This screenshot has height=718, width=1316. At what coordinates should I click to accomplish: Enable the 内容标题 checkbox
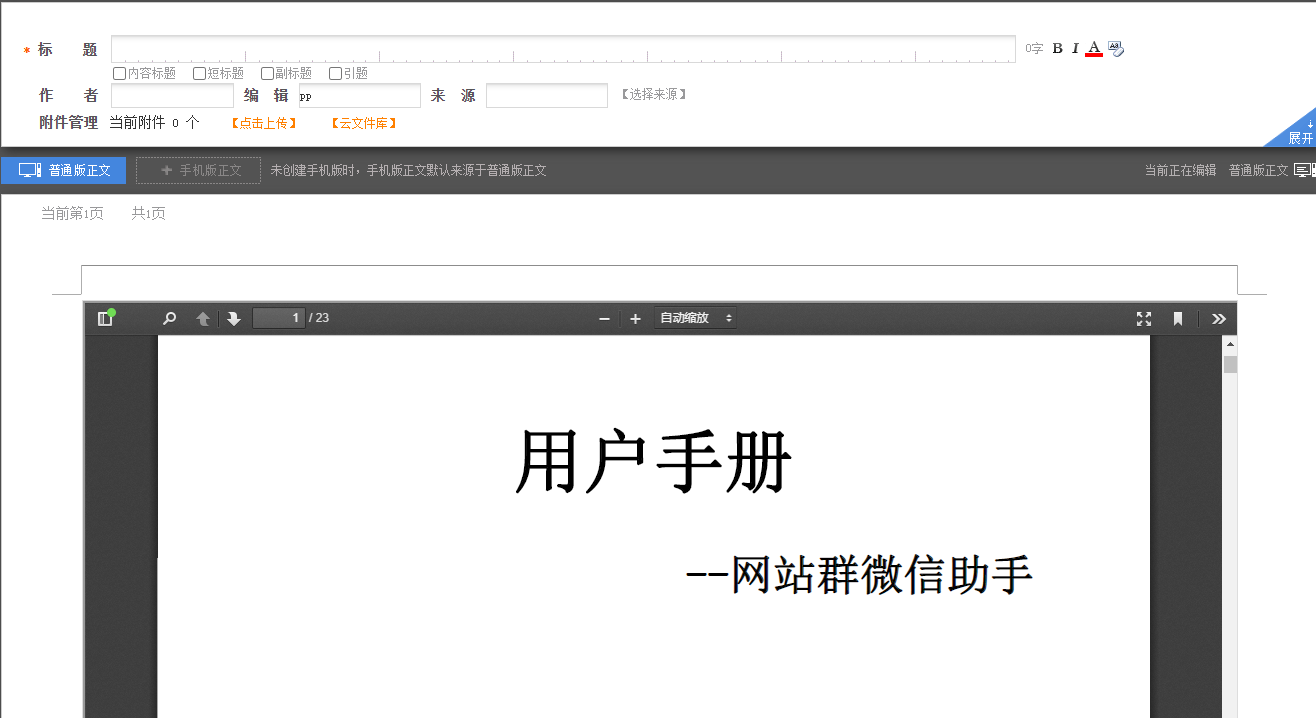(120, 73)
